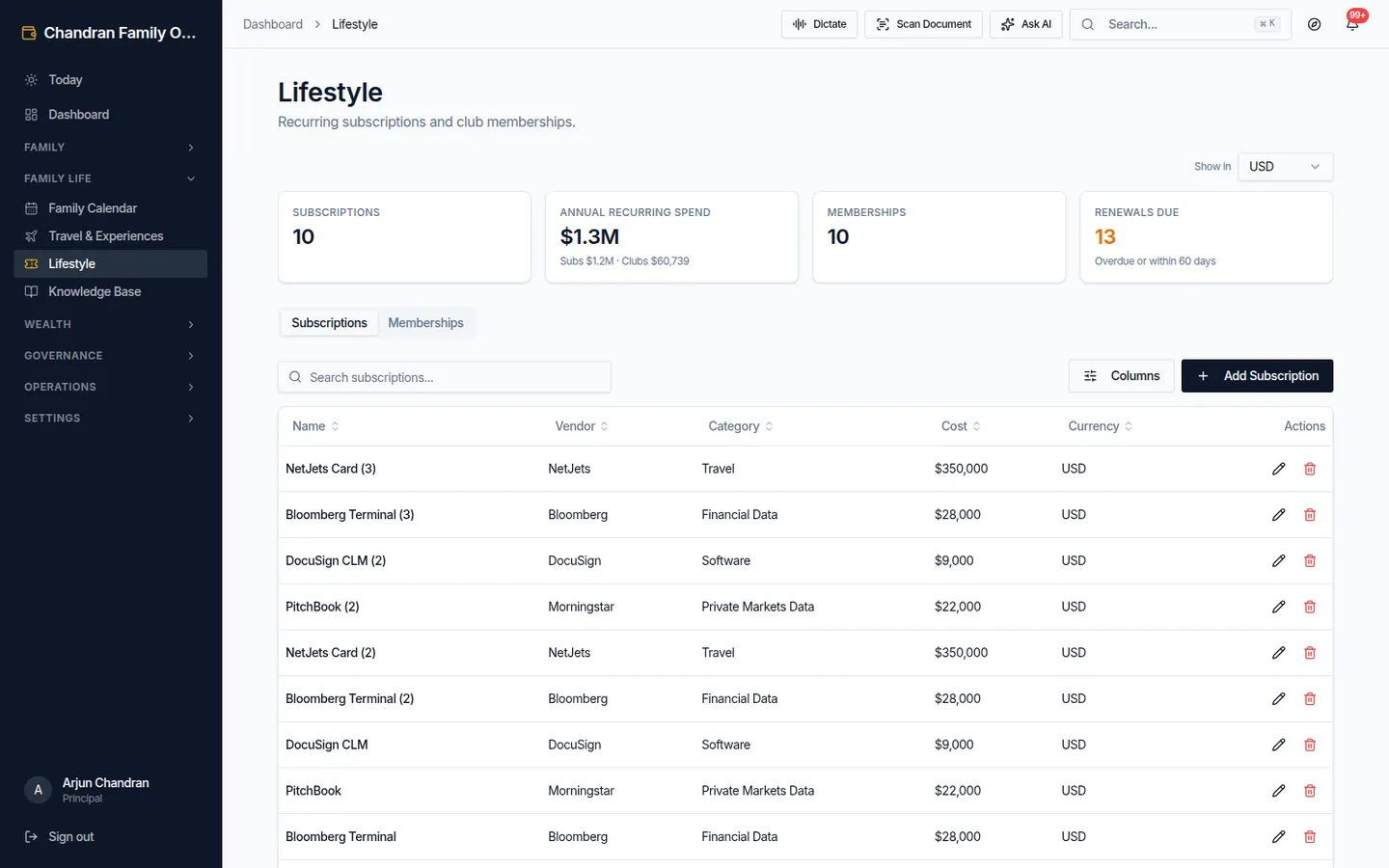Screen dimensions: 1389x868
Task: Expand the Operations sidebar section
Action: tap(111, 387)
